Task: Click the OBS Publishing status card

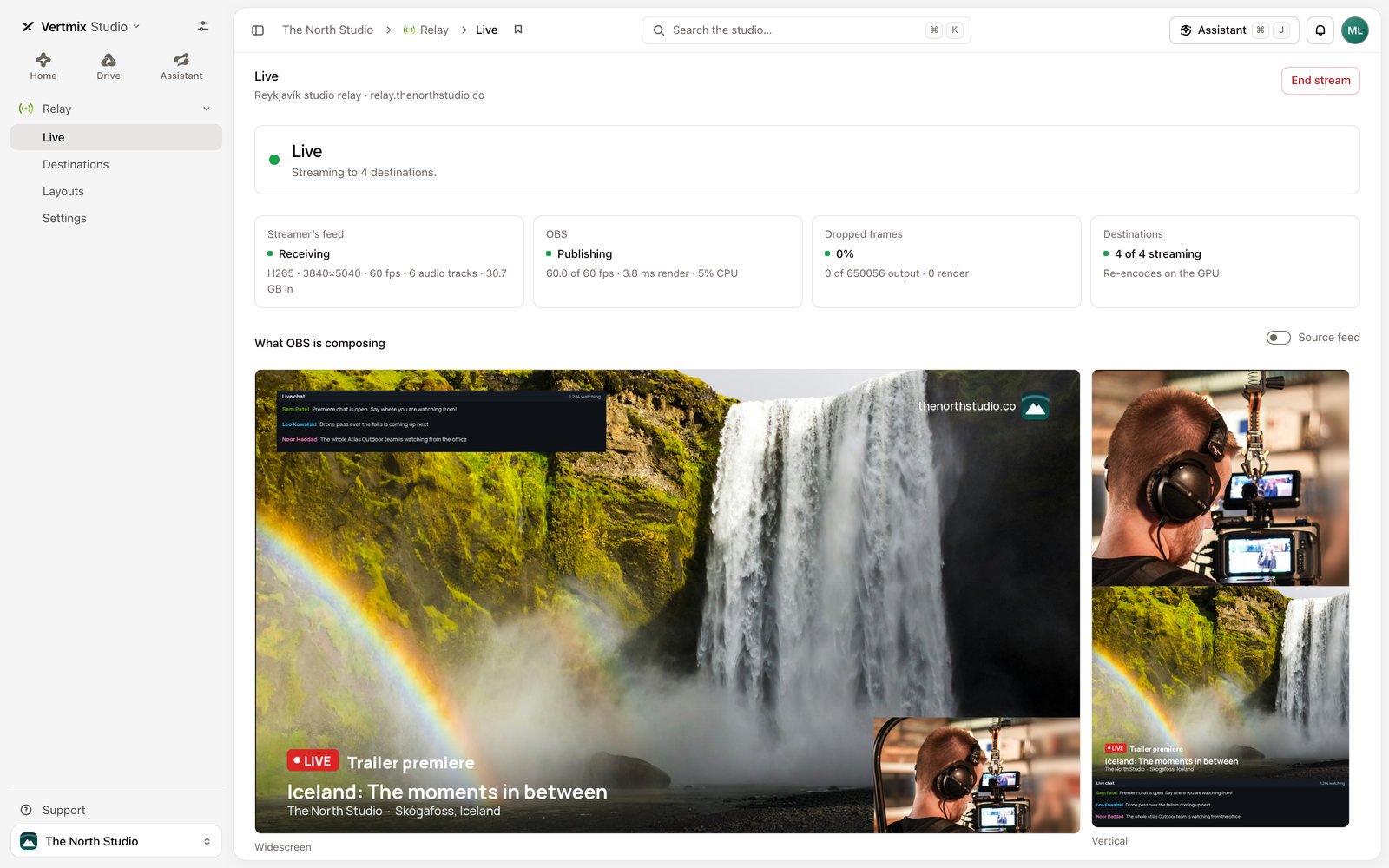Action: click(x=668, y=261)
